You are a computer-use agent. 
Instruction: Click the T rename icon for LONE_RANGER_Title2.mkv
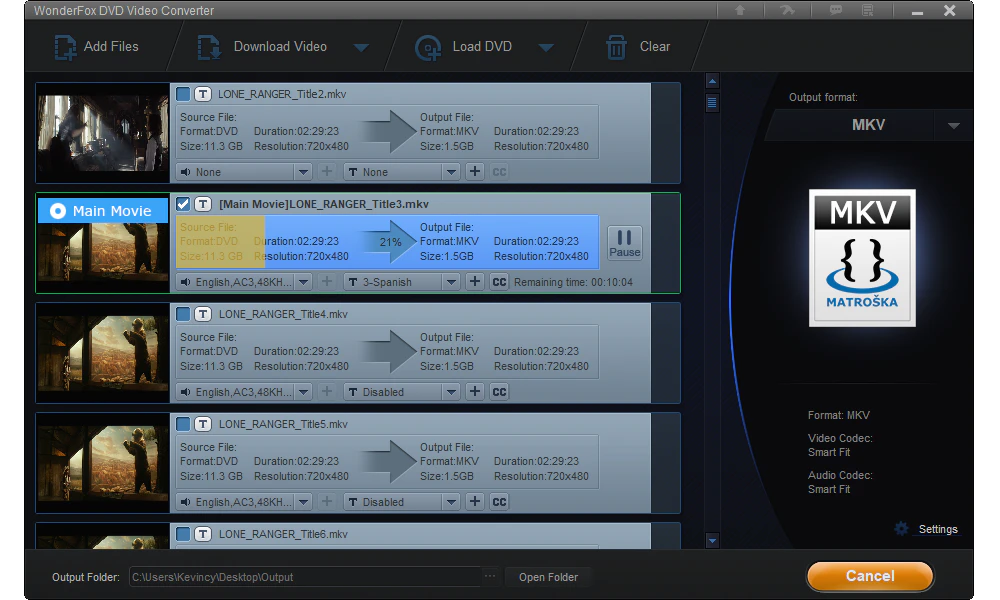203,94
